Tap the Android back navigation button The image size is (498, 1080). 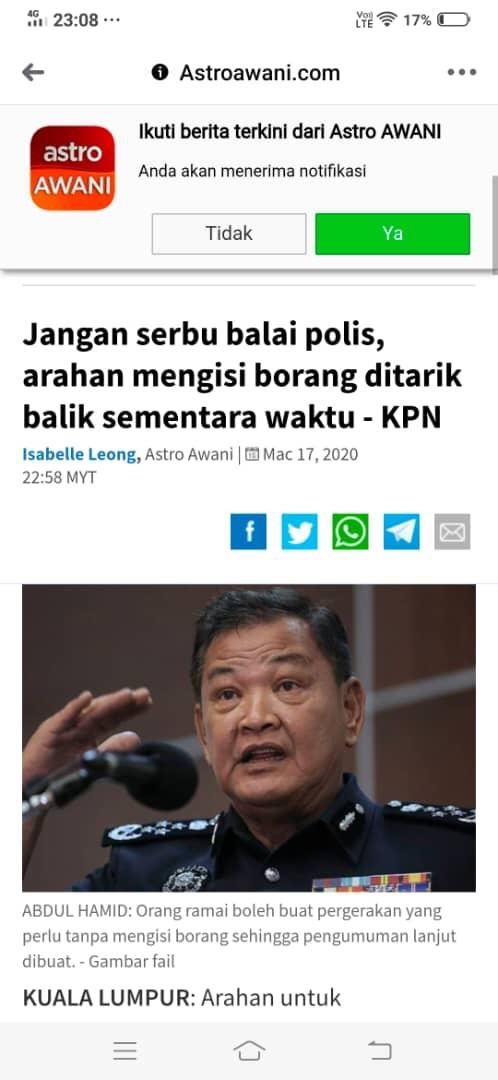(x=380, y=1050)
